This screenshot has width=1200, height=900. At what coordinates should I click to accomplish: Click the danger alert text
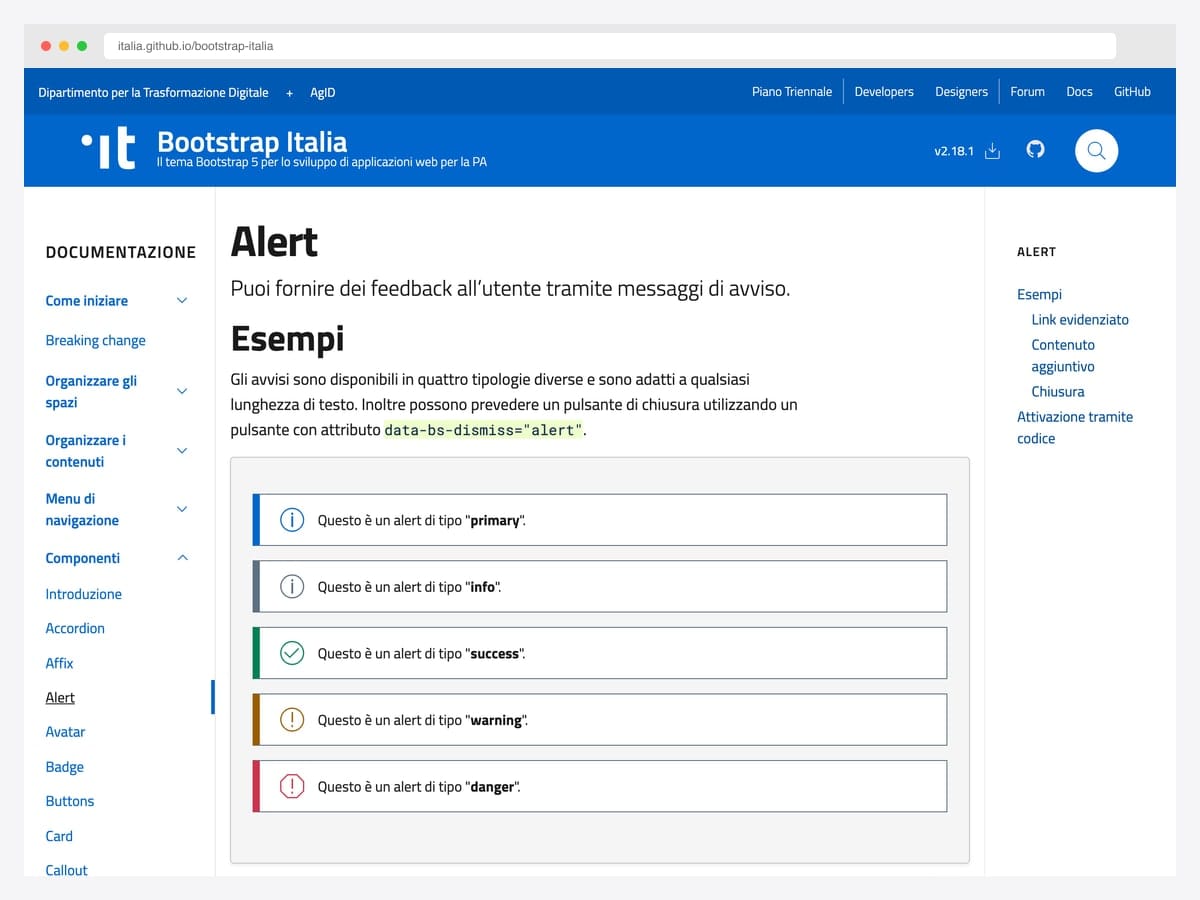[x=419, y=787]
